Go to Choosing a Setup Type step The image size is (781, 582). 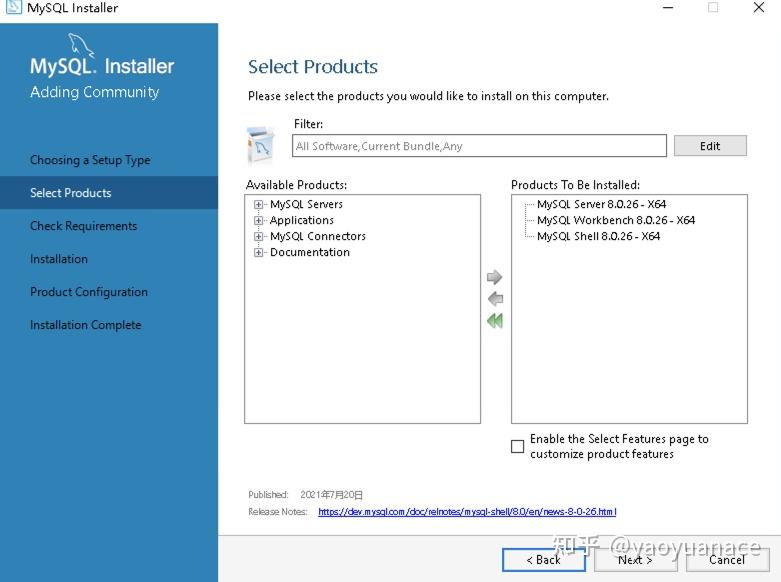click(90, 160)
